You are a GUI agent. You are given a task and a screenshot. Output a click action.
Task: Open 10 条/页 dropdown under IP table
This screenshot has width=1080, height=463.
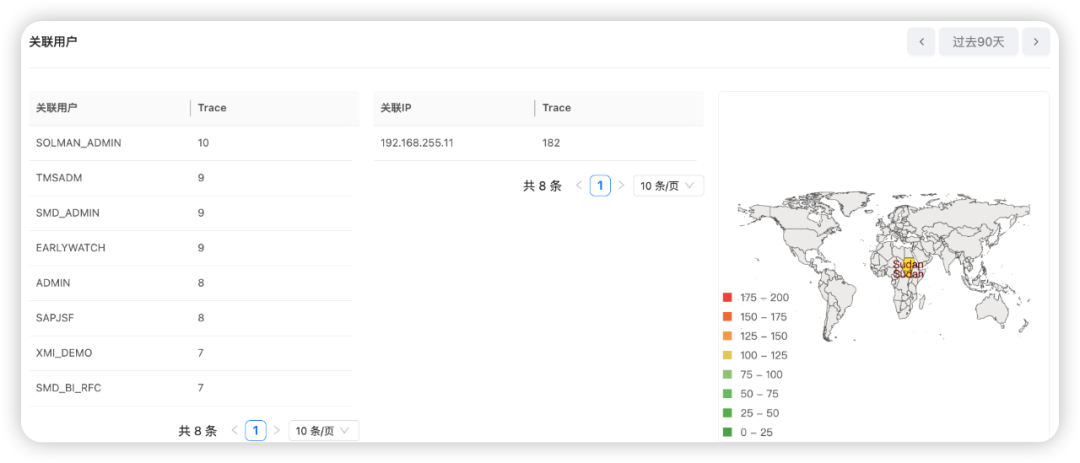[668, 186]
